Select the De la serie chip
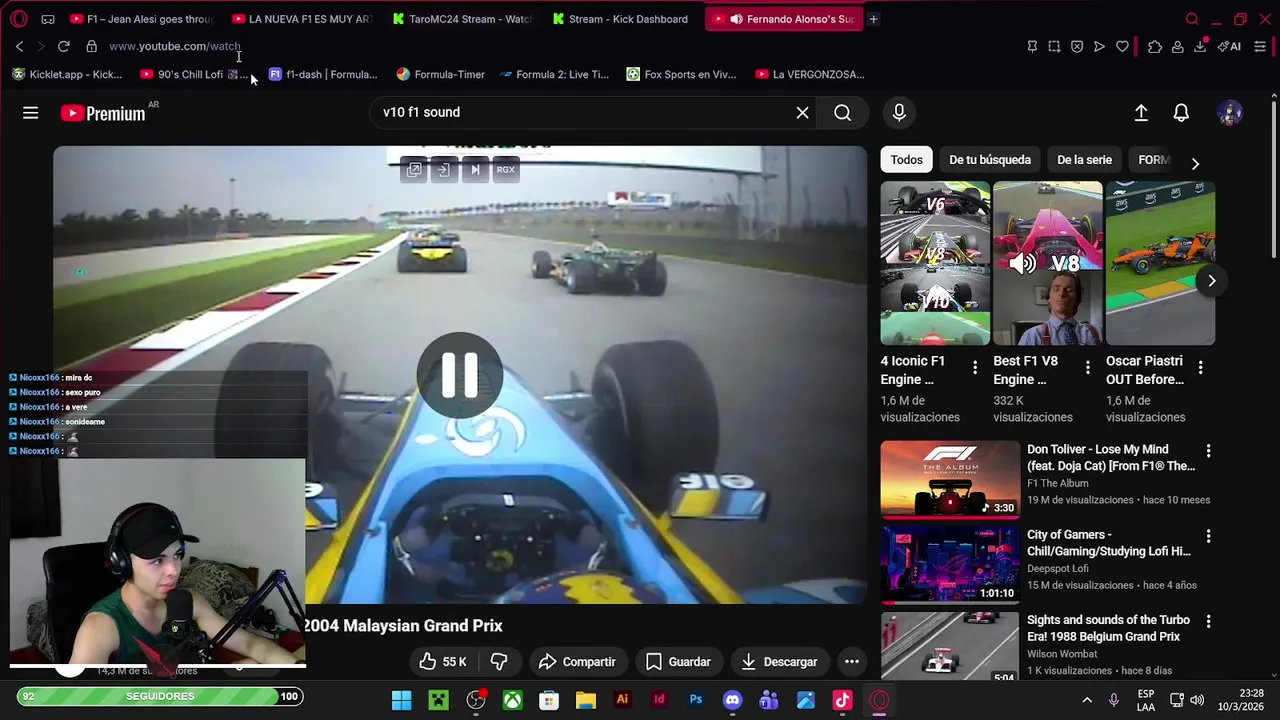This screenshot has height=720, width=1280. [x=1084, y=160]
